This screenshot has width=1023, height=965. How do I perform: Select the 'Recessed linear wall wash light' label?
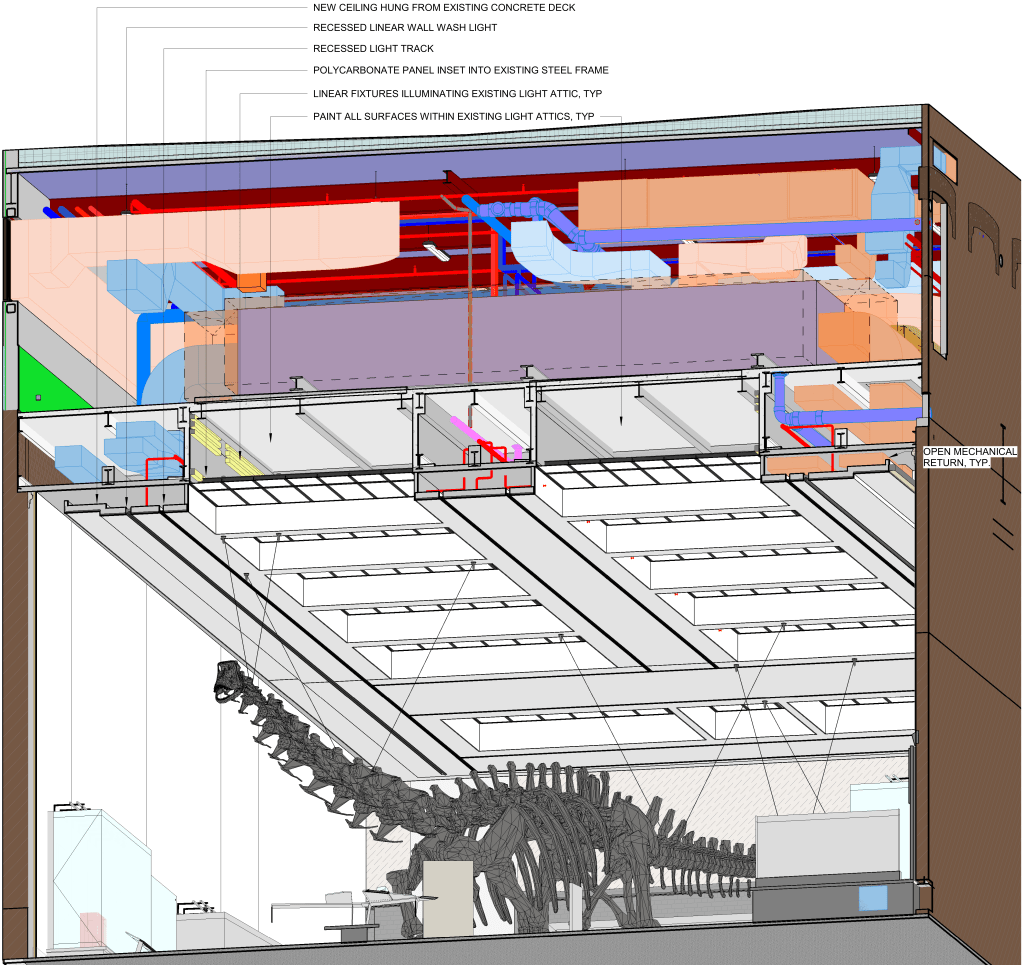coord(405,28)
